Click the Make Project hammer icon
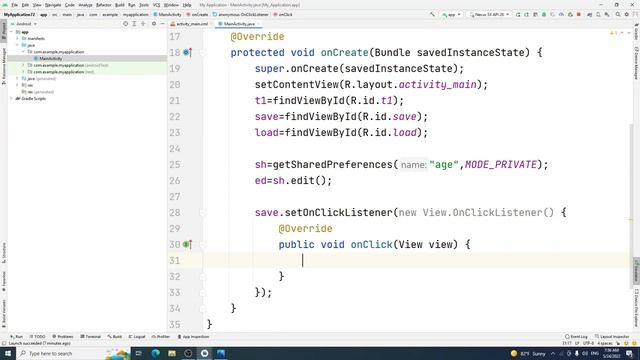This screenshot has height=360, width=640. [x=432, y=14]
